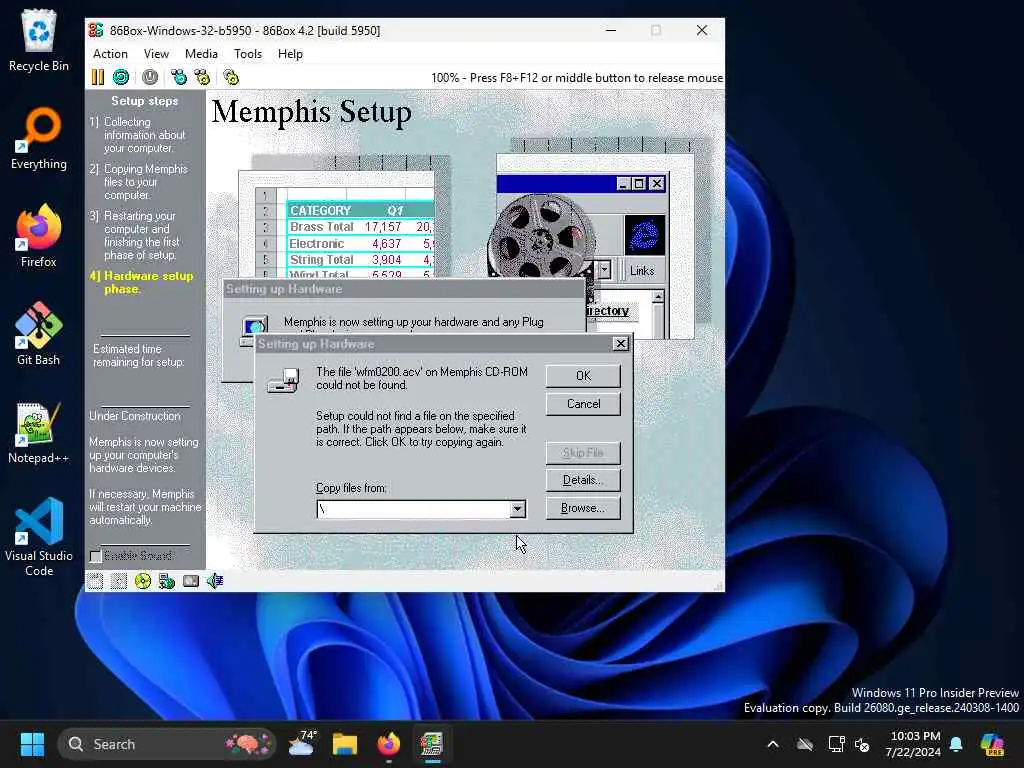Screen dimensions: 1024x768
Task: Click the Details... button
Action: point(583,480)
